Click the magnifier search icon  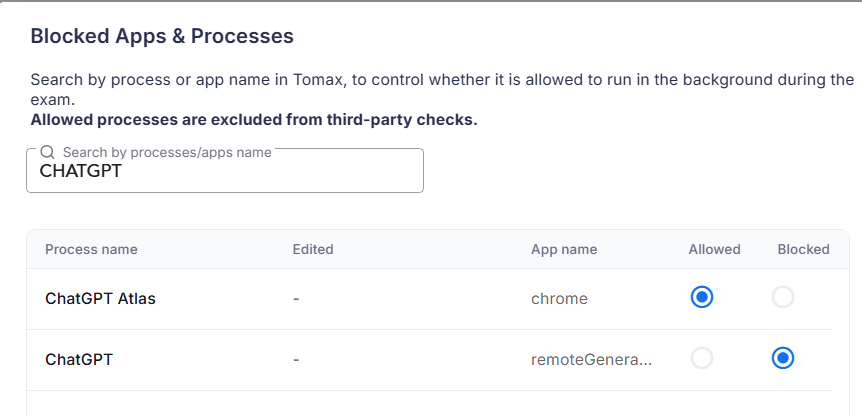point(48,152)
